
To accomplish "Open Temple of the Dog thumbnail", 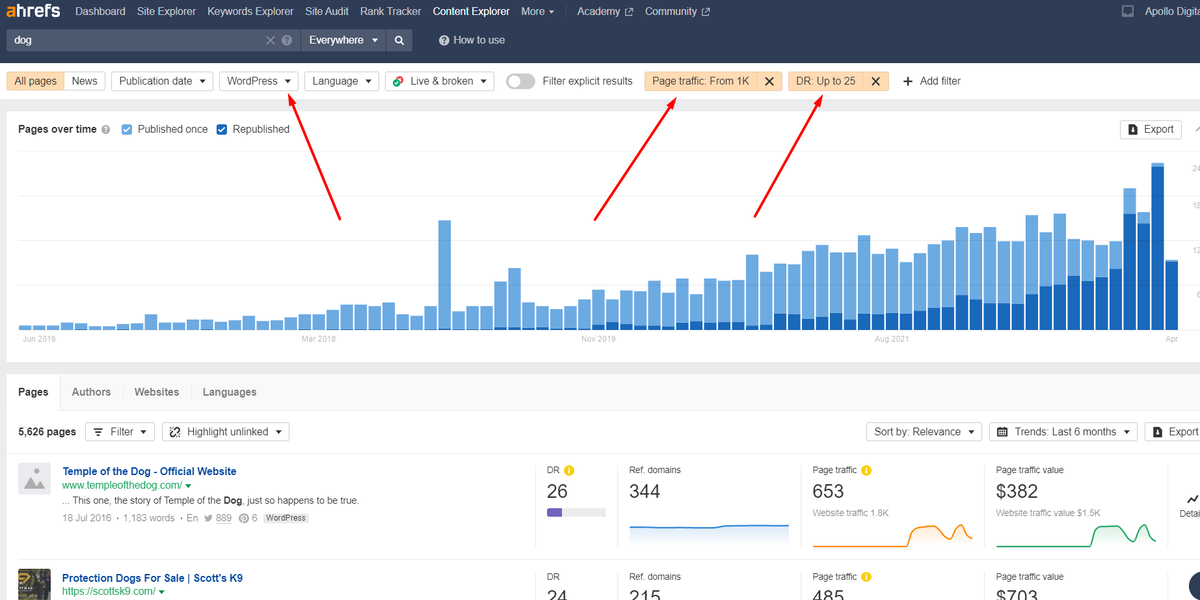I will [34, 478].
